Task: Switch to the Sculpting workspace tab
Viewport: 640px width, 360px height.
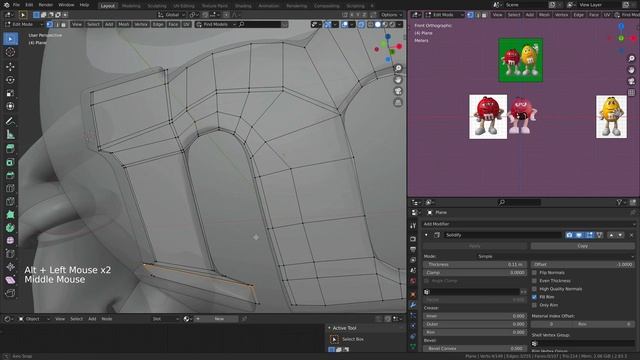Action: (x=157, y=6)
